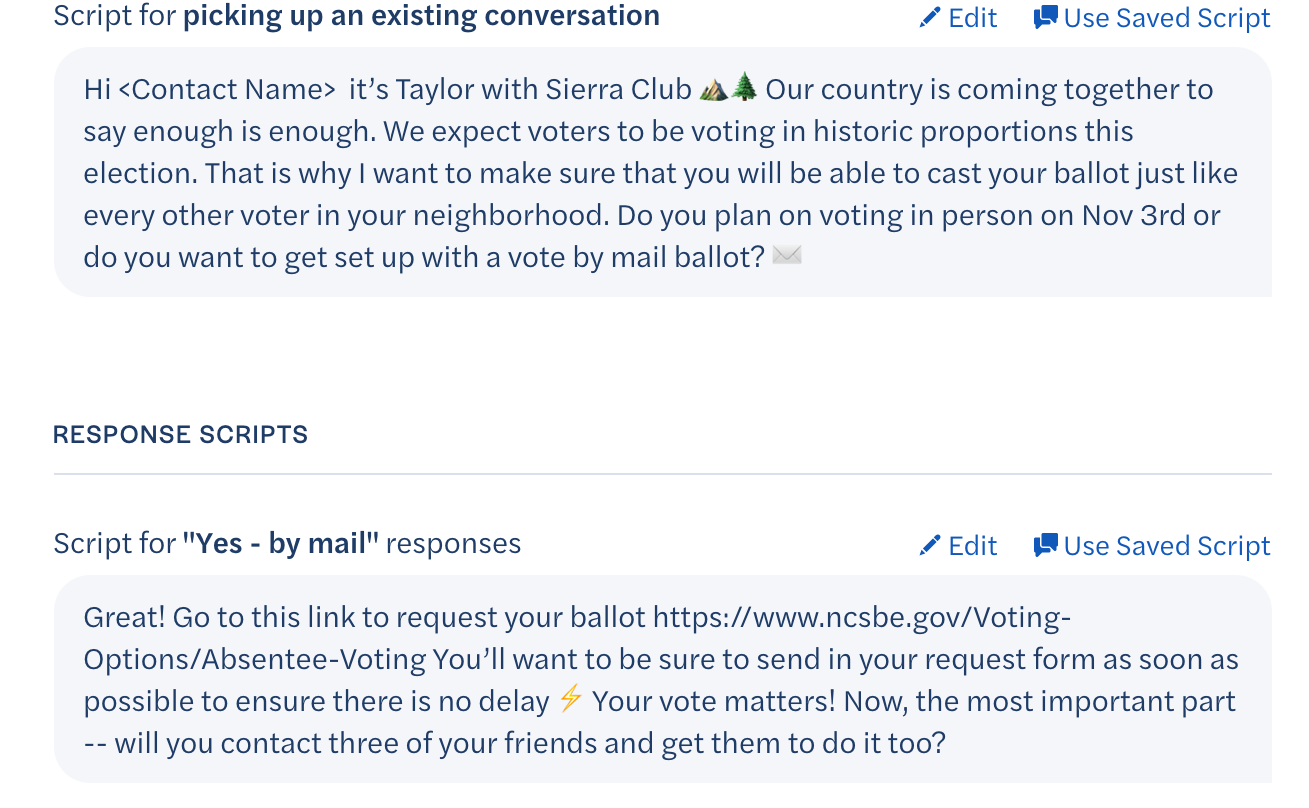Click the pencil icon for "Yes - by mail" script
The image size is (1309, 808).
pyautogui.click(x=930, y=545)
